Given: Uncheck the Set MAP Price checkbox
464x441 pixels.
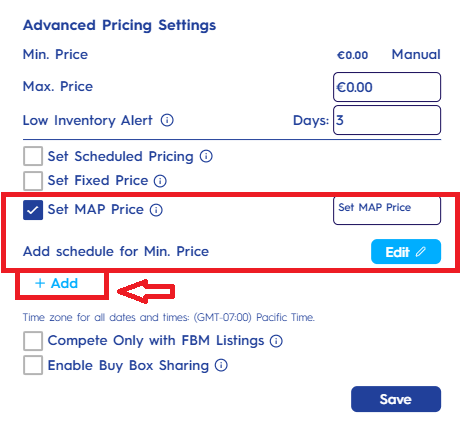Looking at the screenshot, I should (x=33, y=210).
